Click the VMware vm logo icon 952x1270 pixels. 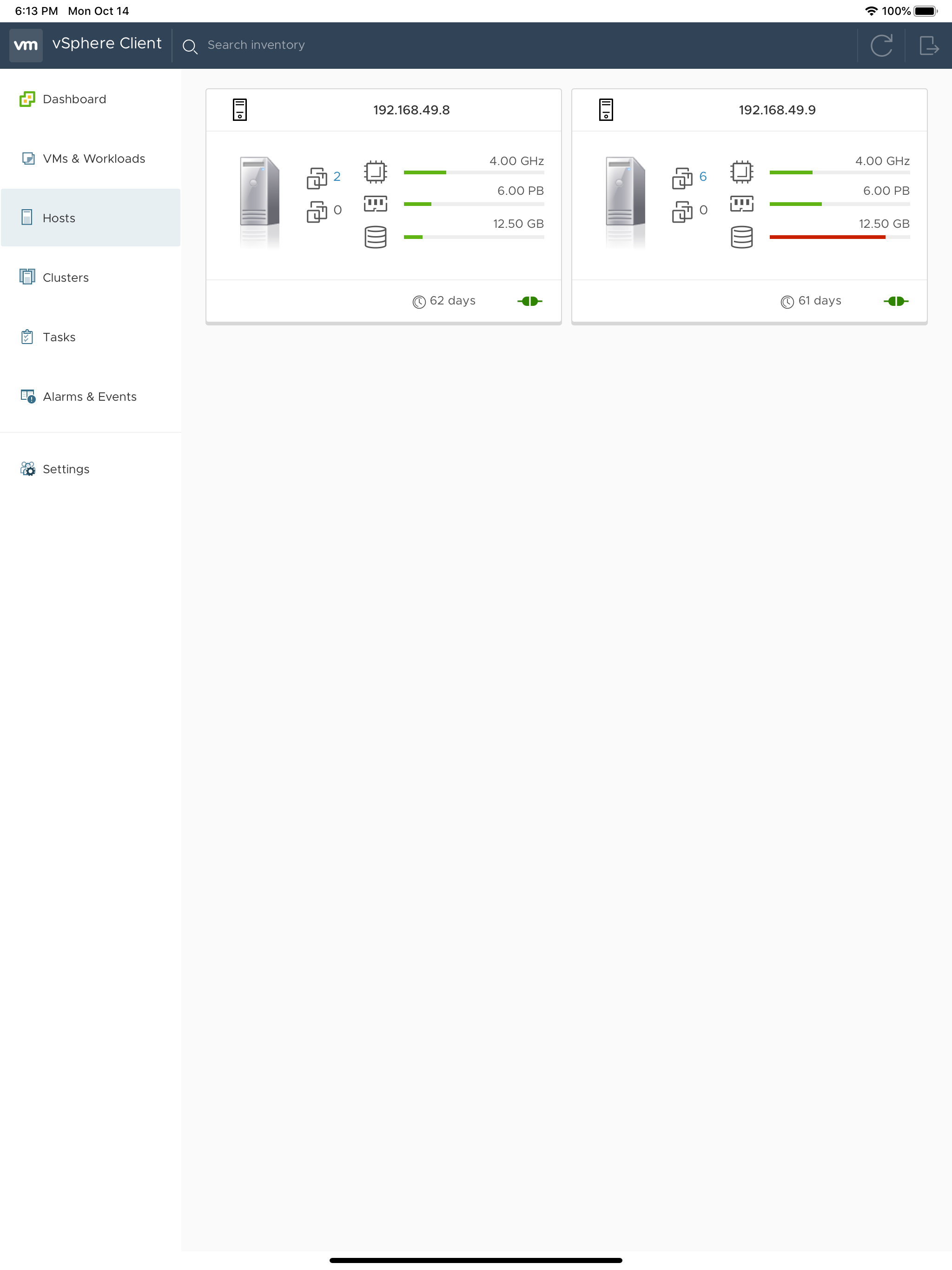26,45
